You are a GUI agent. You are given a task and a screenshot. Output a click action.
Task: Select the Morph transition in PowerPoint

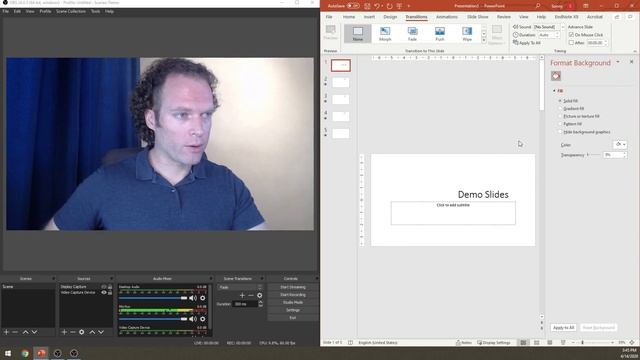385,33
